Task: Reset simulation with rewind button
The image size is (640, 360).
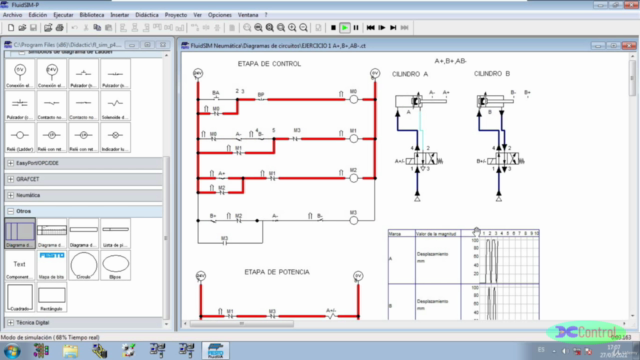Action: pyautogui.click(x=371, y=28)
